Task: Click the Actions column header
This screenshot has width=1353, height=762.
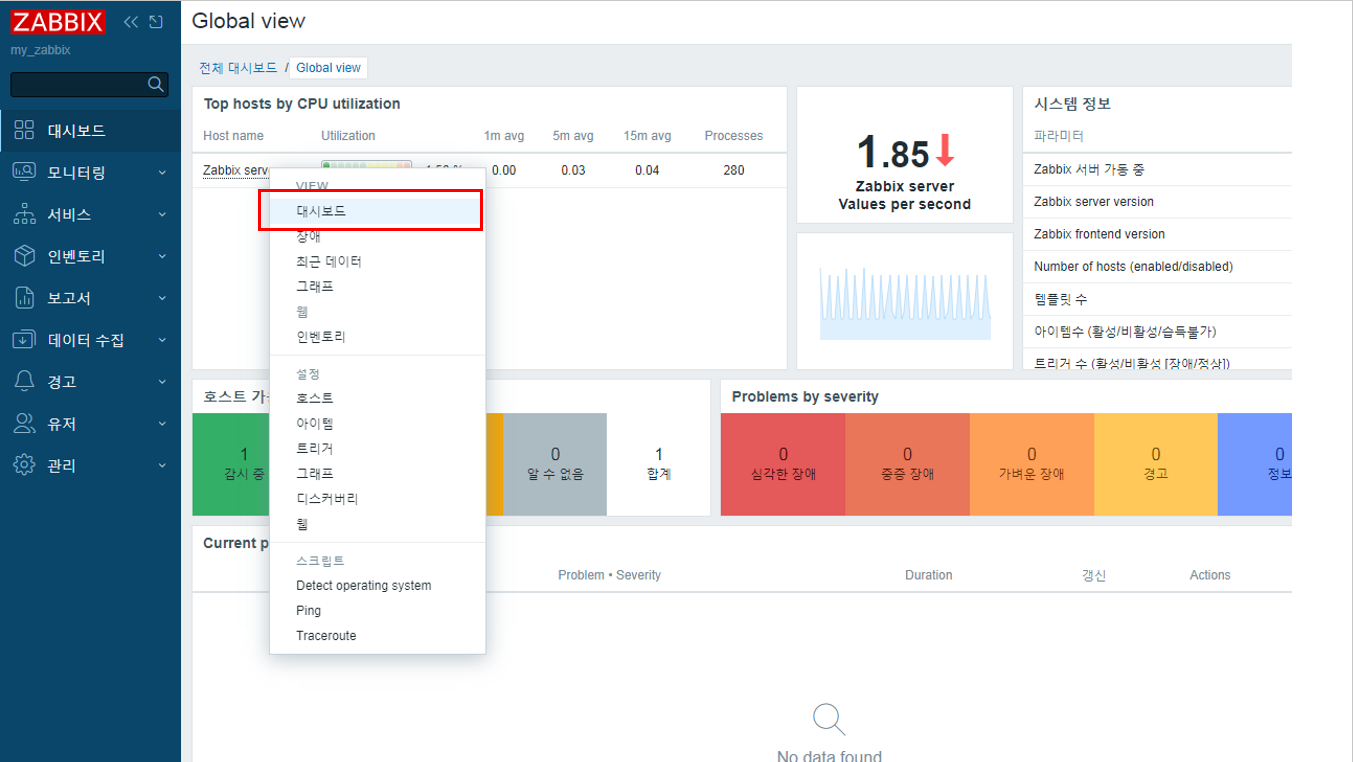Action: (1210, 575)
